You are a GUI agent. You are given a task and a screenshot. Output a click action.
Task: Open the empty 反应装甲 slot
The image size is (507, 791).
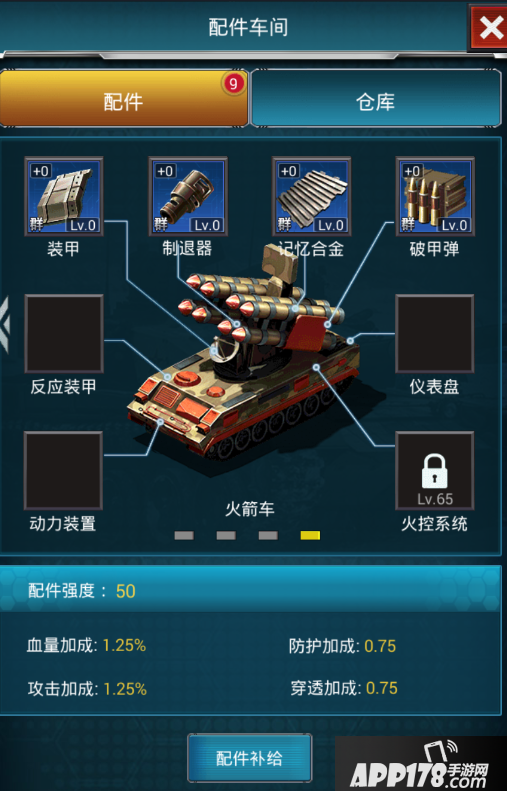(x=64, y=334)
